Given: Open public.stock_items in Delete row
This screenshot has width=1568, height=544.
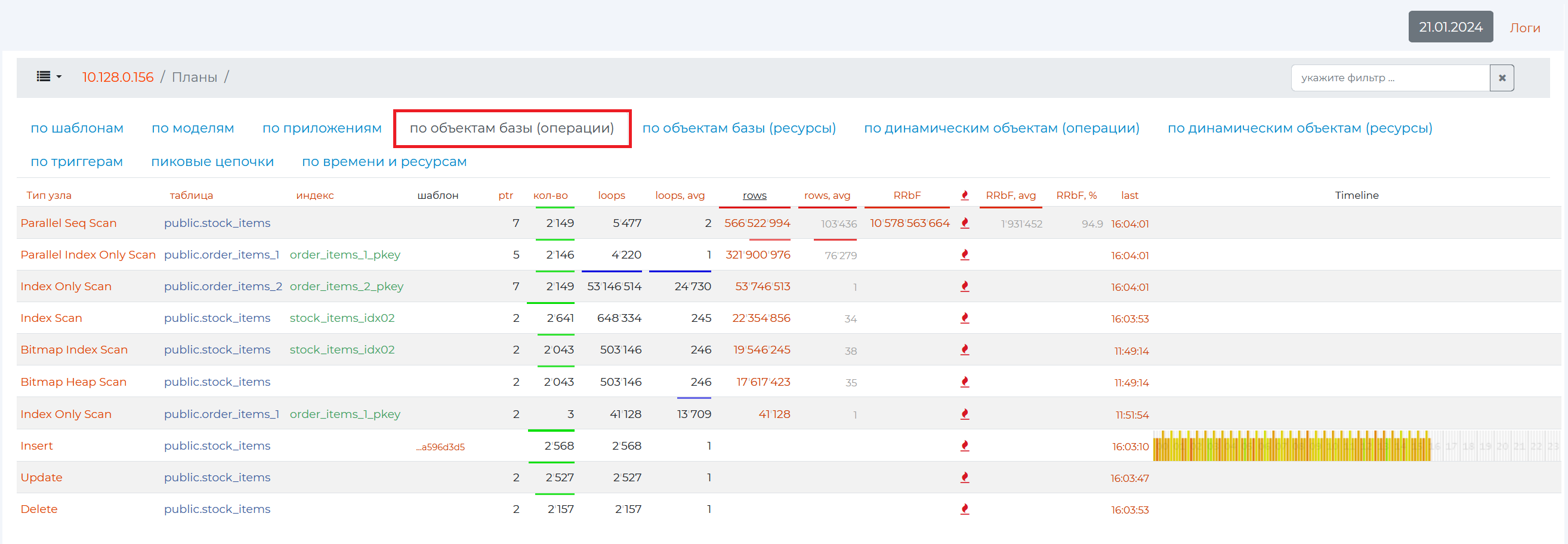Looking at the screenshot, I should [x=217, y=509].
